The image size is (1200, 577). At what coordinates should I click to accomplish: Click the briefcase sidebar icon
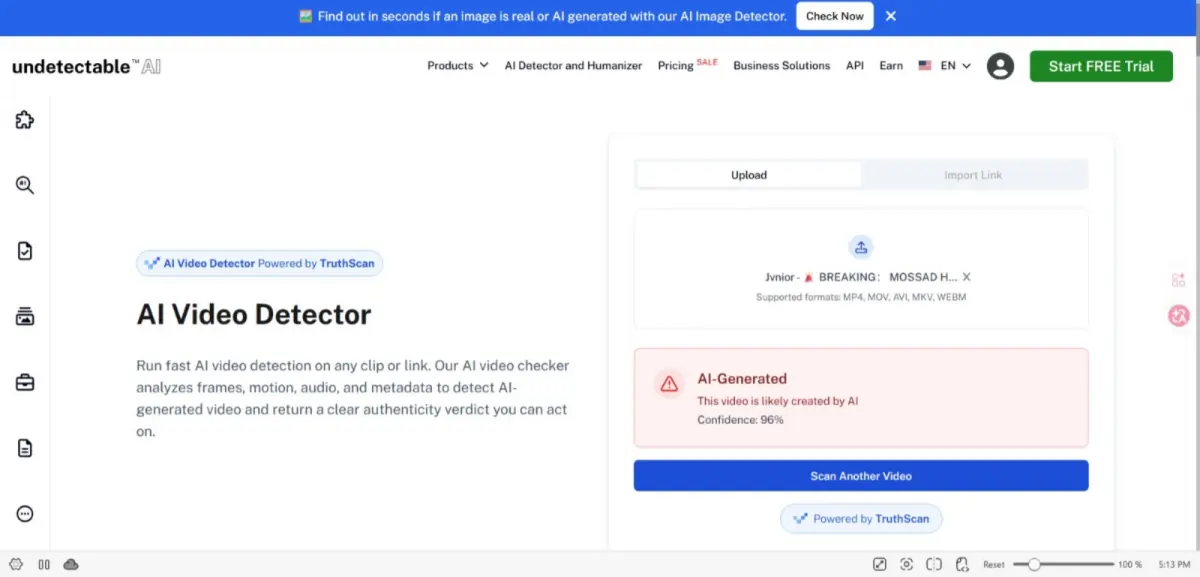click(25, 382)
